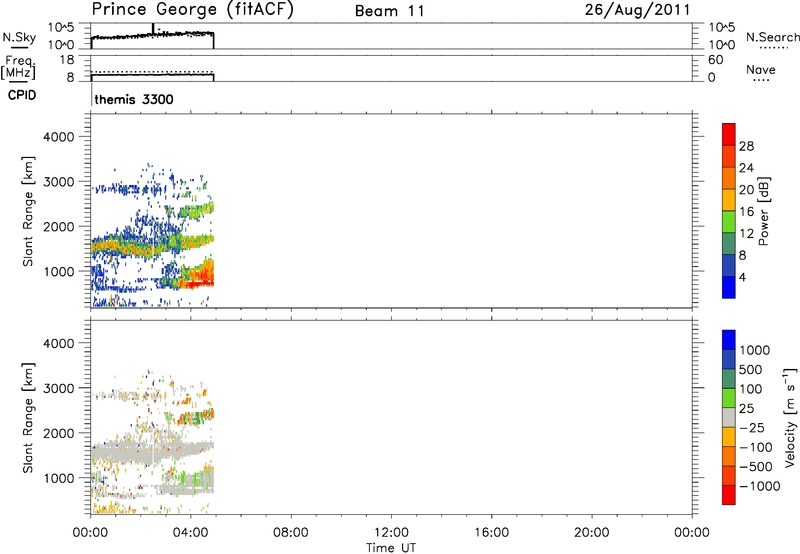Screen dimensions: 800x554
Task: Select the 'Beam 11' label
Action: pyautogui.click(x=389, y=11)
